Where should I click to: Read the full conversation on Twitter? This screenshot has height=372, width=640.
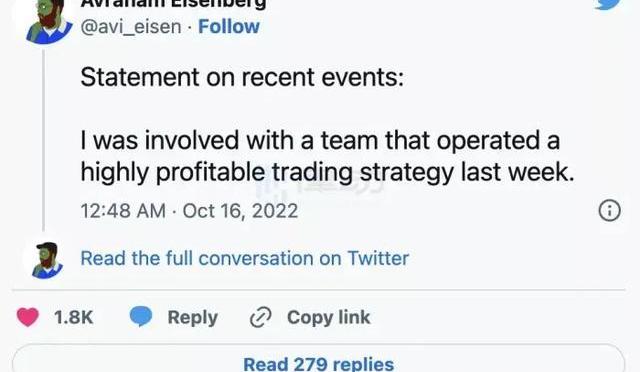pos(244,258)
